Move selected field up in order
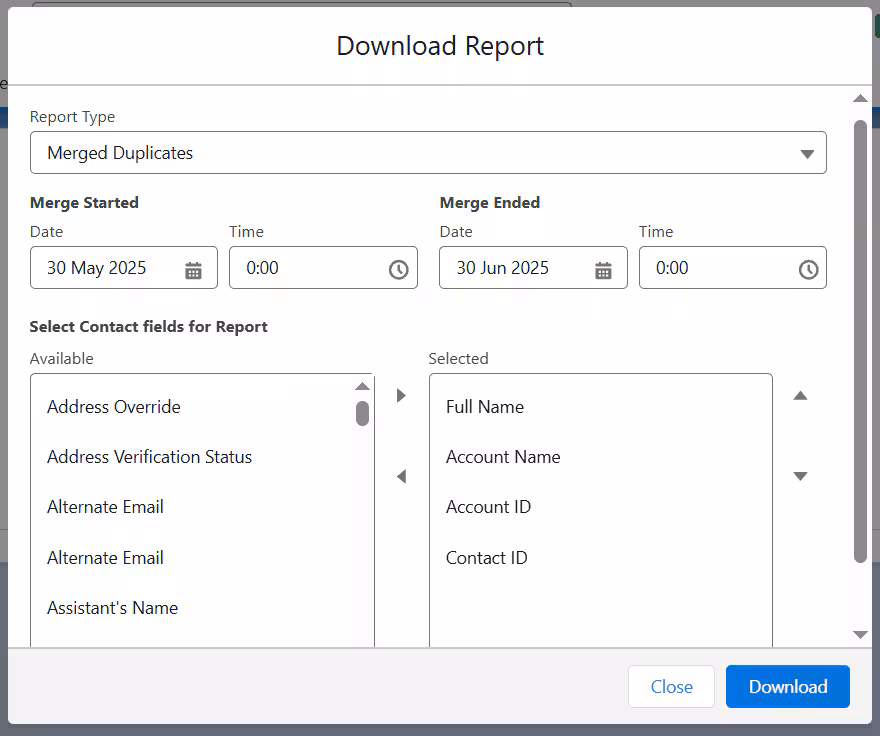Screen dimensions: 880x736 coord(800,396)
